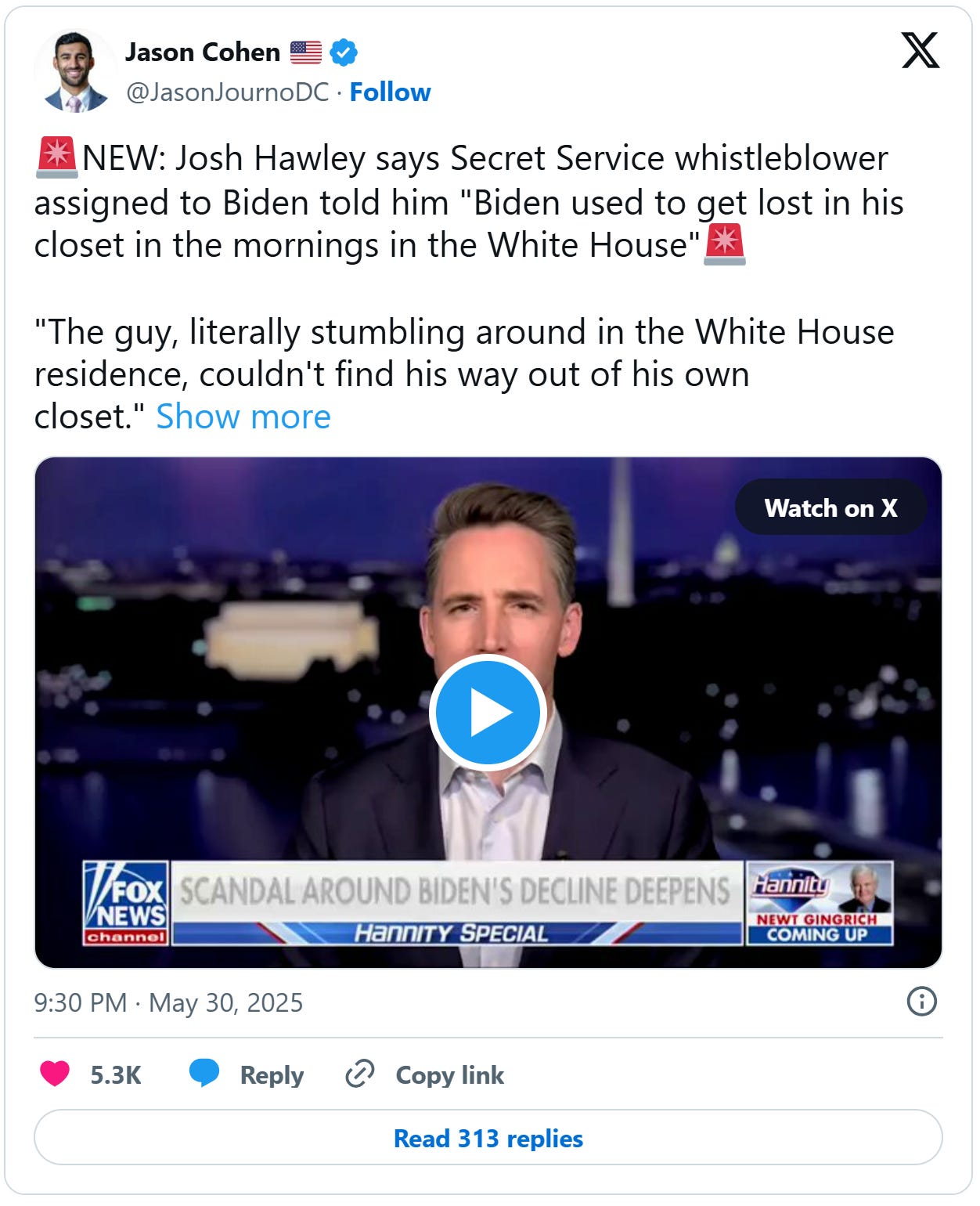The width and height of the screenshot is (980, 1206).
Task: Click the 9:30 PM May 30, 2025 timestamp
Action: coord(168,1002)
